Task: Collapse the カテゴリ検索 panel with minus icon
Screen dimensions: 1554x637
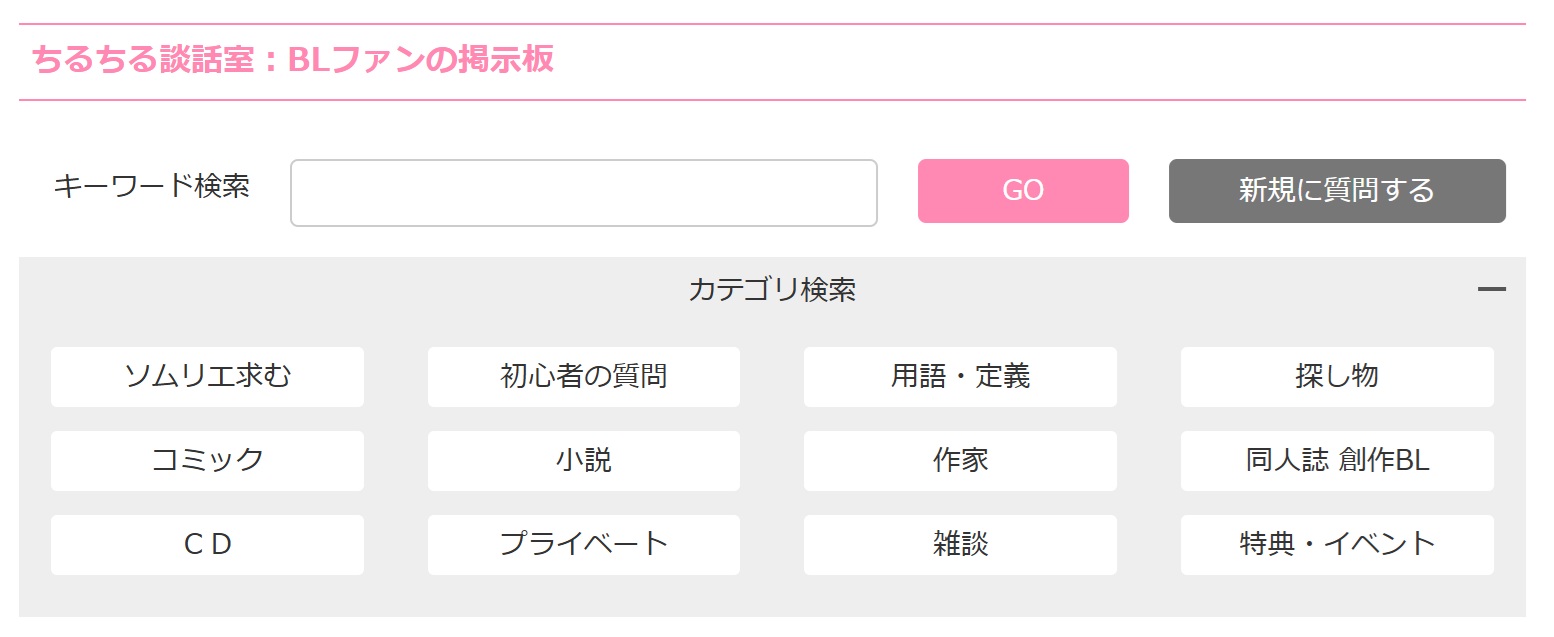Action: (1491, 290)
